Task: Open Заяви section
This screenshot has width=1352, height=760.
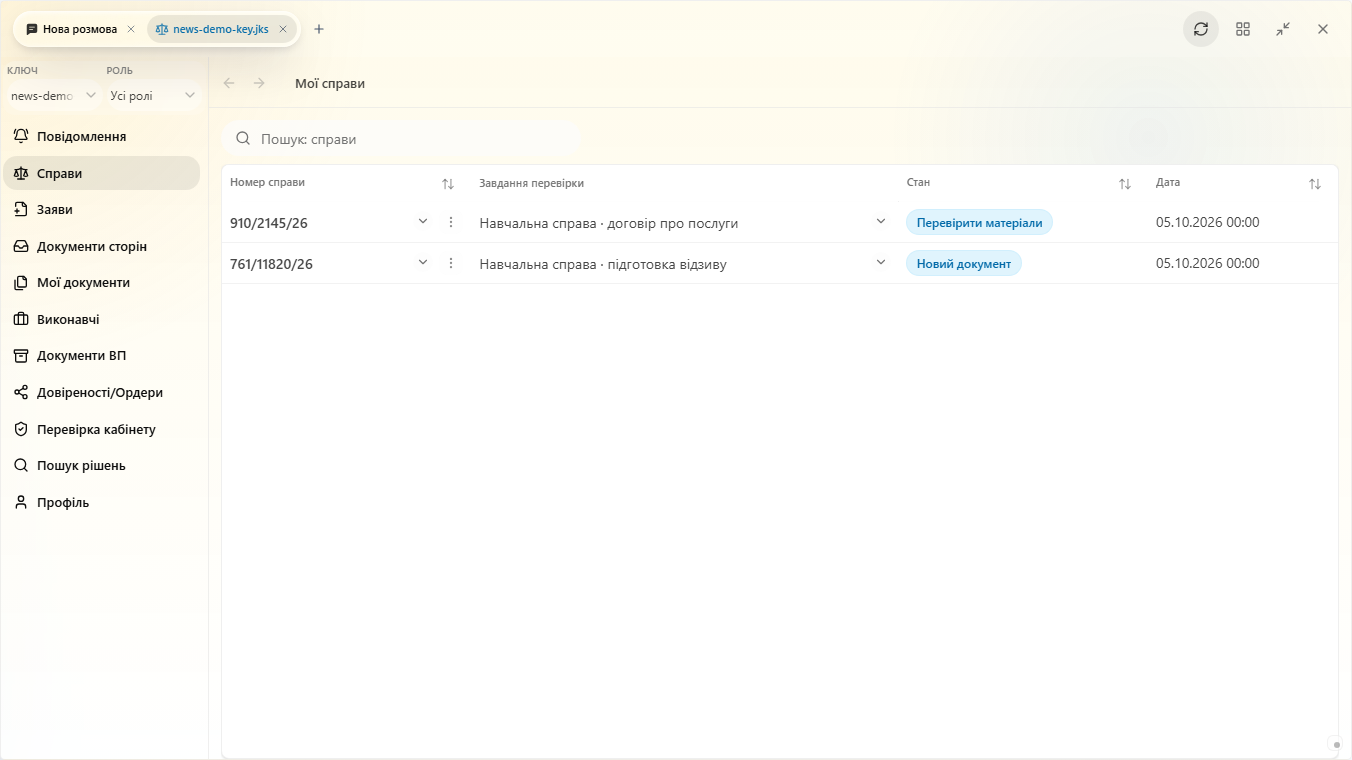Action: [x=102, y=209]
